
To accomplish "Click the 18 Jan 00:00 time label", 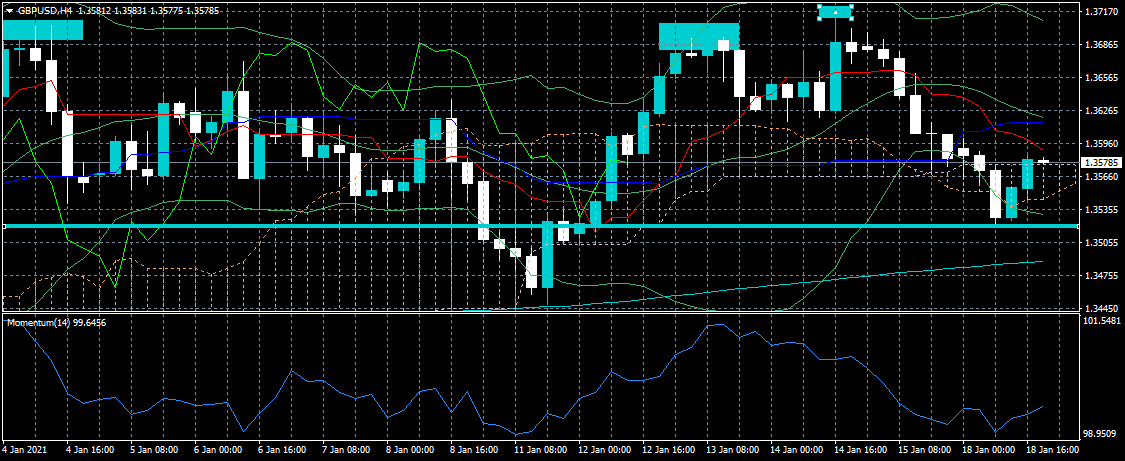I will tap(988, 450).
